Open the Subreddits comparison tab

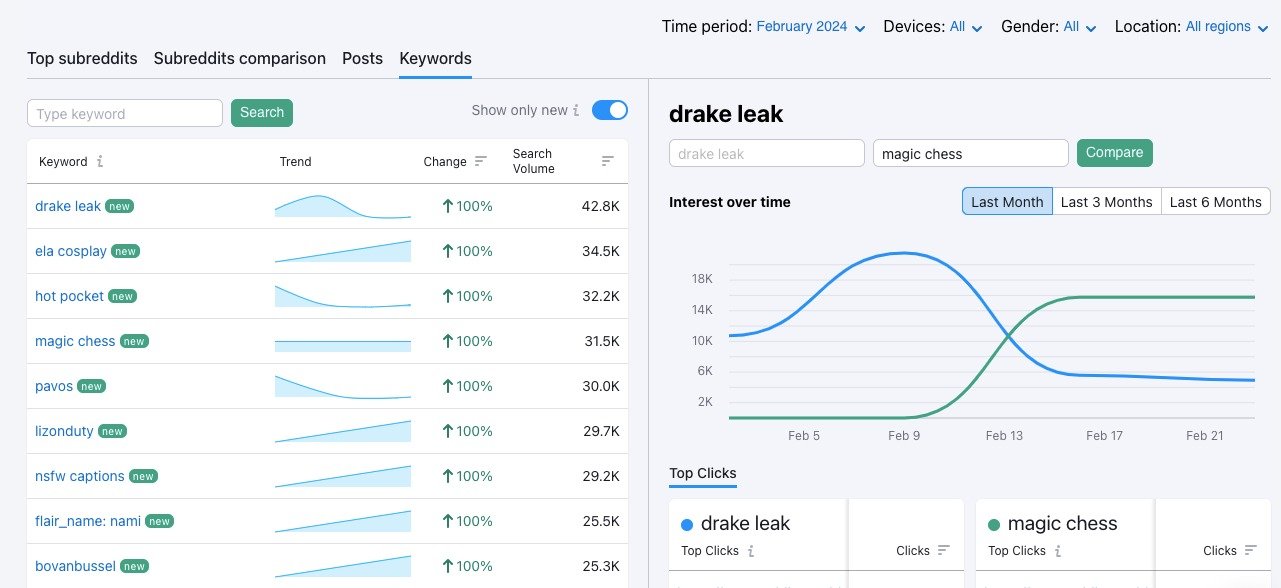[x=239, y=58]
